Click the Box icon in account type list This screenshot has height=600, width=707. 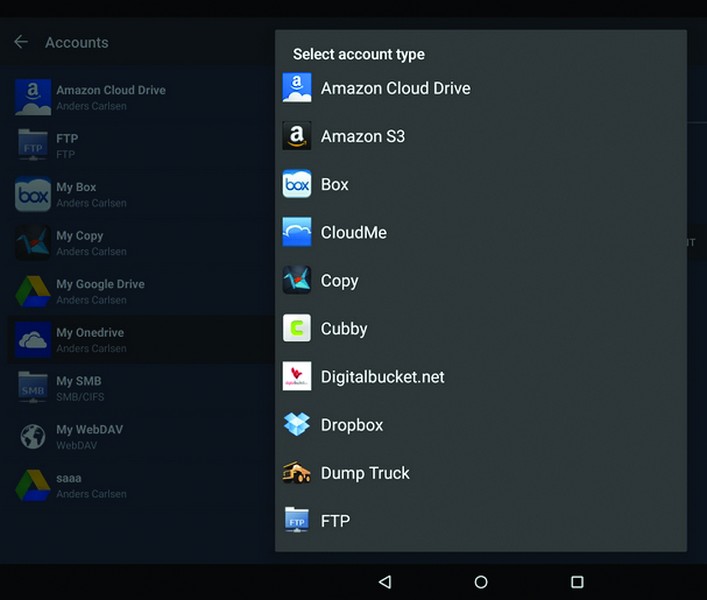(x=297, y=183)
